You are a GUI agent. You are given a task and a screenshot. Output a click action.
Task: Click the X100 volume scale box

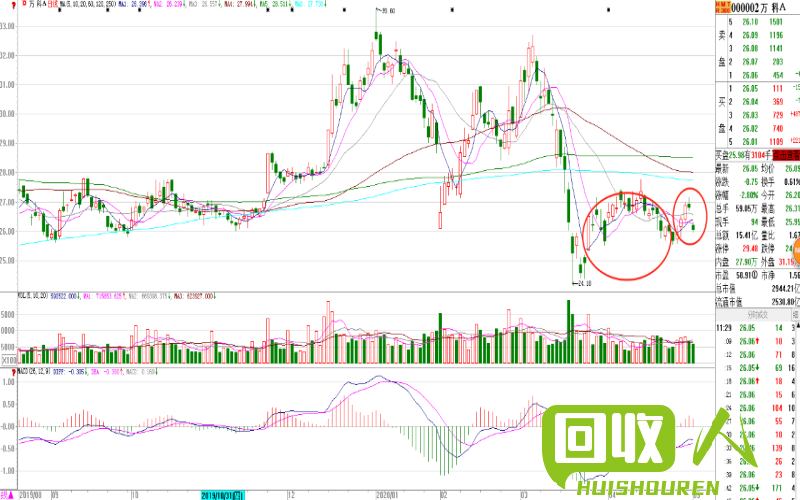[10, 360]
